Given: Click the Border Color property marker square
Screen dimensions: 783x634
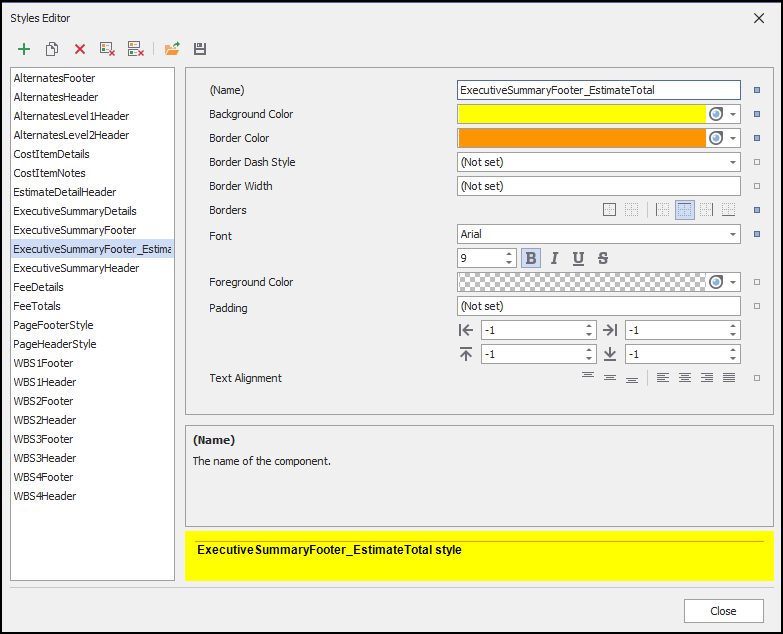Looking at the screenshot, I should 757,138.
